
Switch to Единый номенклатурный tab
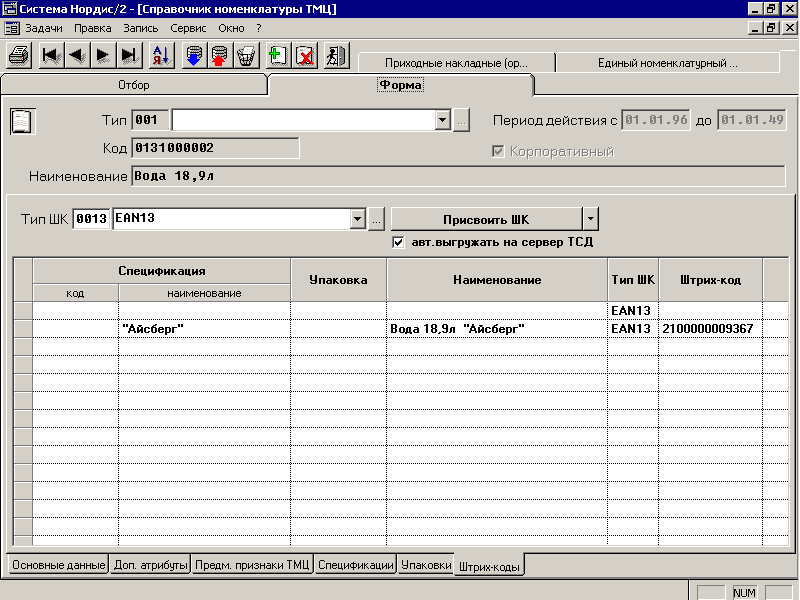point(667,63)
